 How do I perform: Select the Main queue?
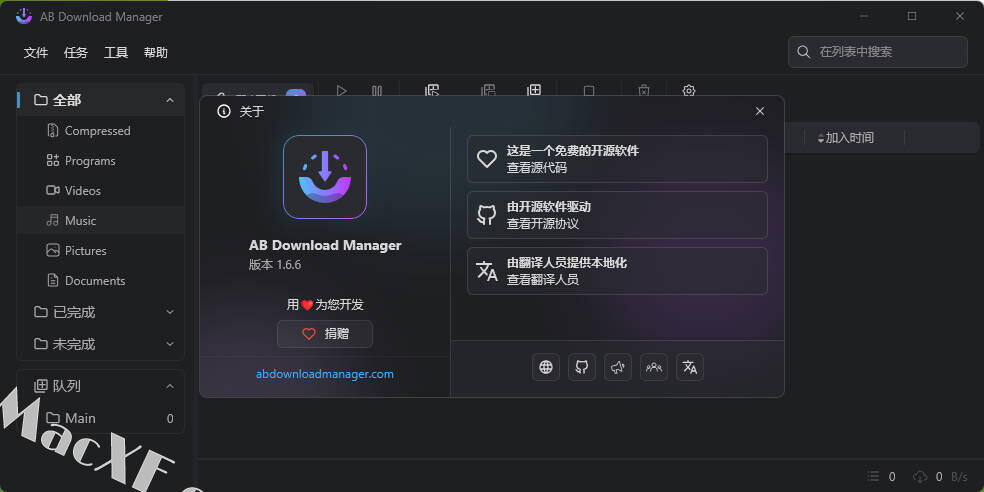[x=100, y=418]
